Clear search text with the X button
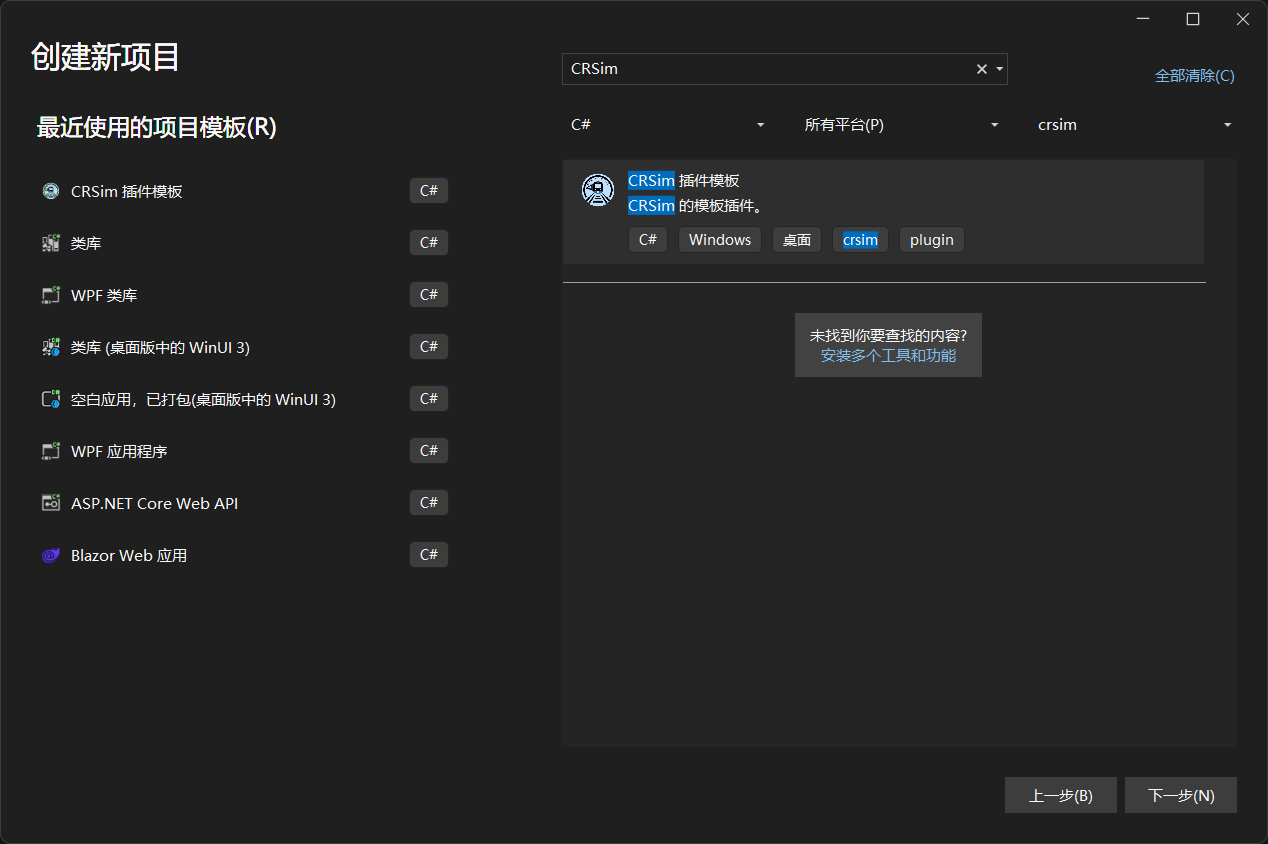1268x844 pixels. [x=981, y=69]
